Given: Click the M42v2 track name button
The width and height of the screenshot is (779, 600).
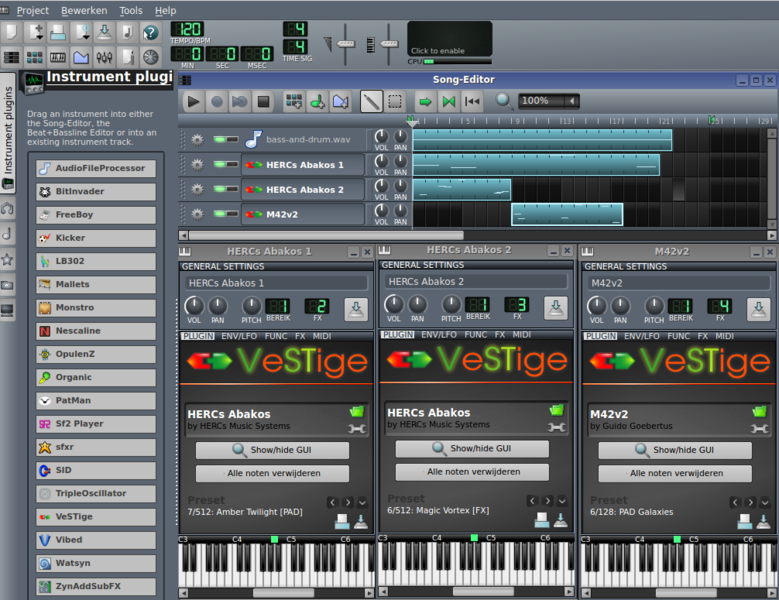Looking at the screenshot, I should click(x=303, y=215).
